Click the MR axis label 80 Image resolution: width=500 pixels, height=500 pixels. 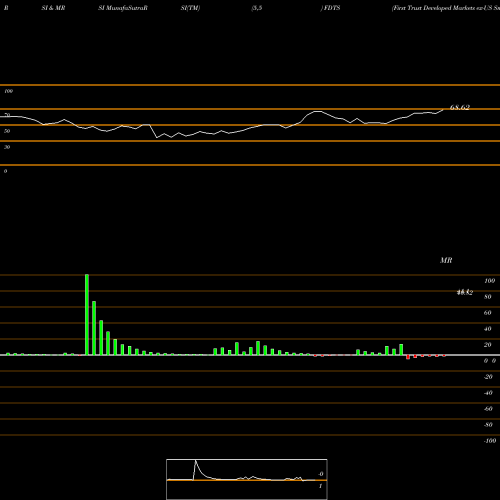click(x=488, y=297)
